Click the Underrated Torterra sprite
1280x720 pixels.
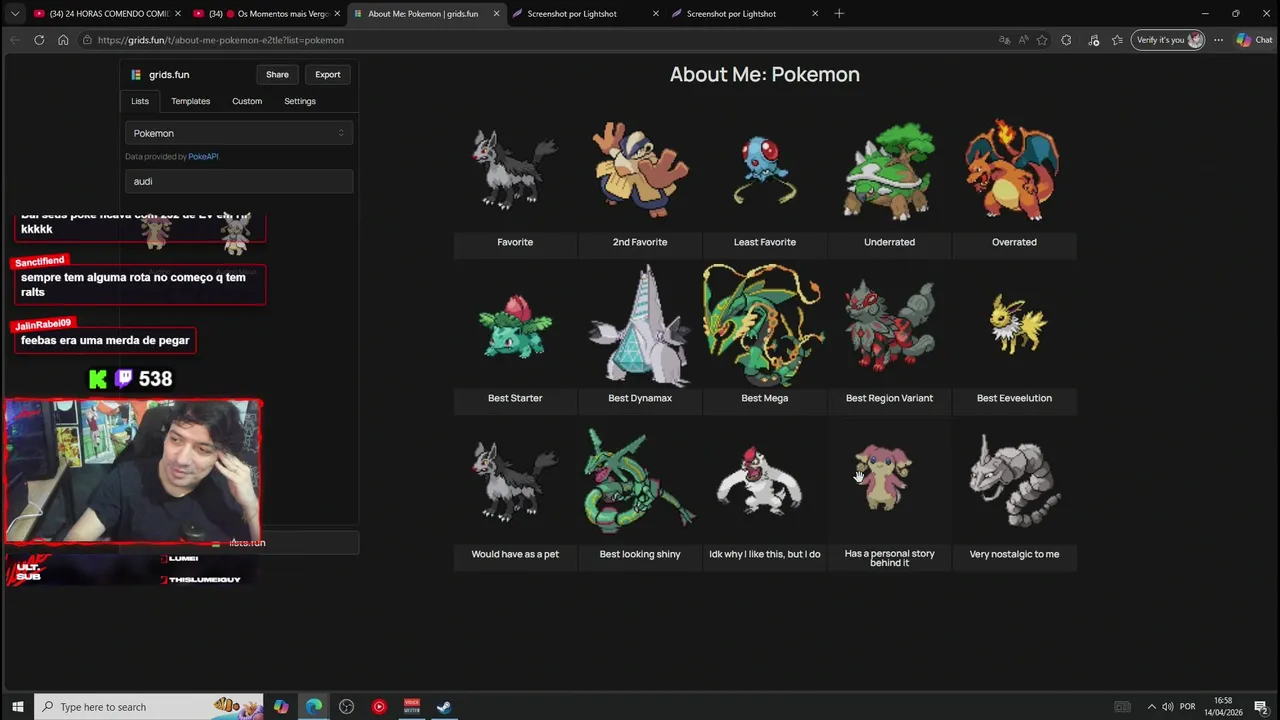(889, 170)
